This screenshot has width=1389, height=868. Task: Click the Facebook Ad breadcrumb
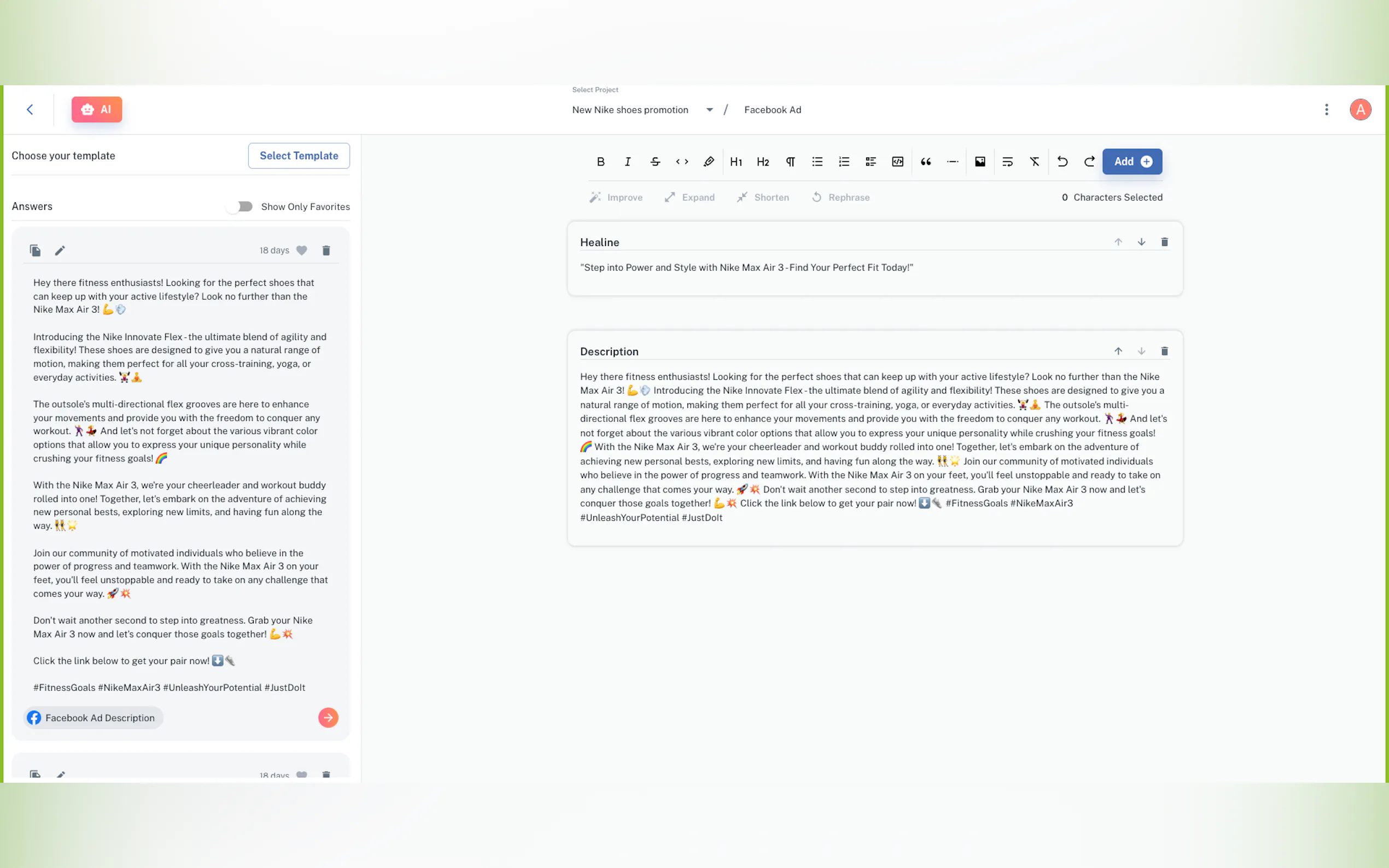tap(773, 110)
